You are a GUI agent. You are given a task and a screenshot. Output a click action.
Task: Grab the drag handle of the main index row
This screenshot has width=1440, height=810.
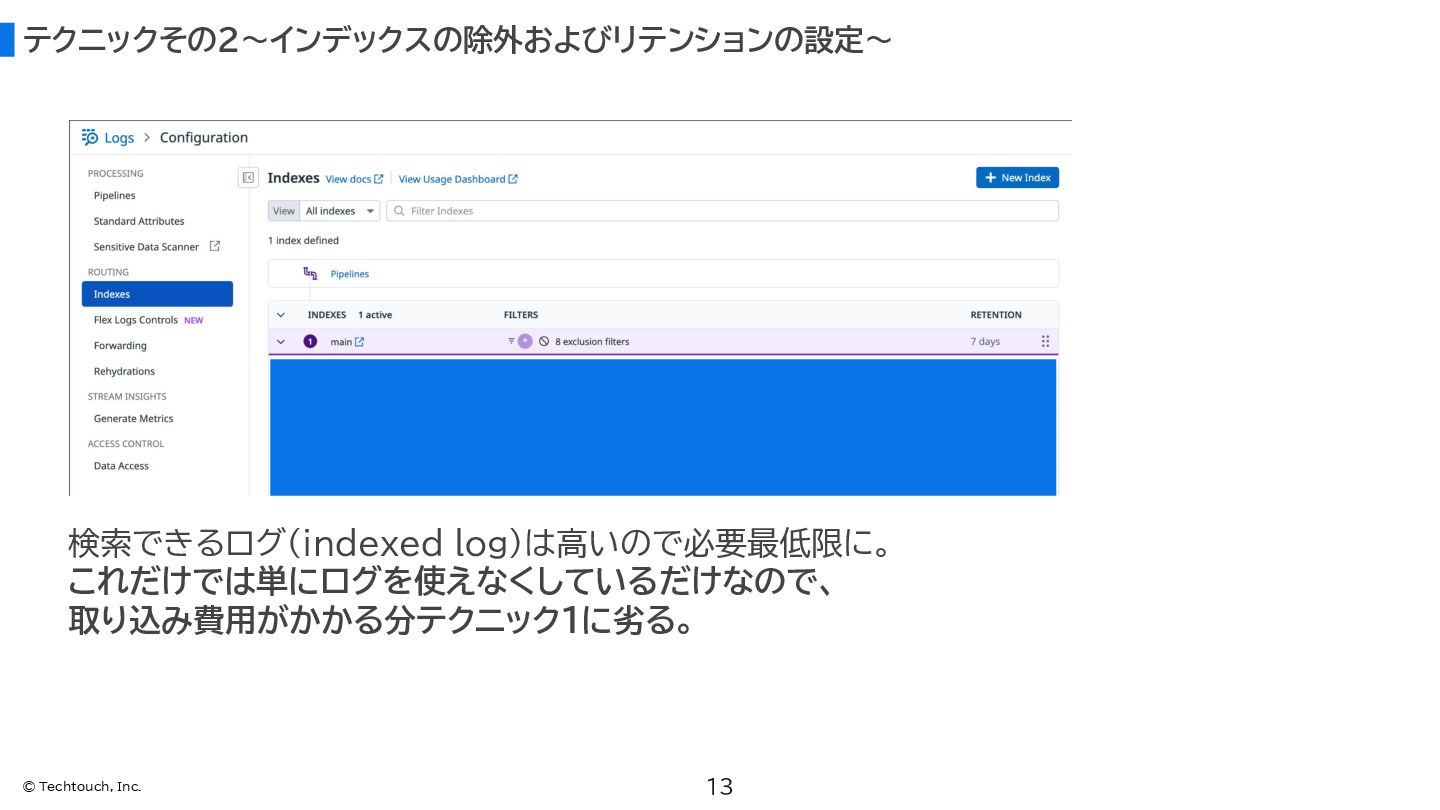[x=1045, y=341]
